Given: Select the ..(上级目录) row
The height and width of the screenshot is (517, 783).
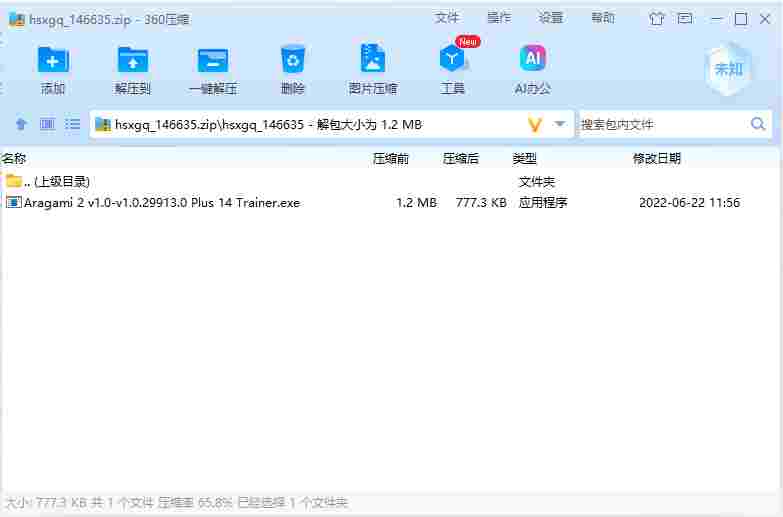Looking at the screenshot, I should pyautogui.click(x=390, y=181).
